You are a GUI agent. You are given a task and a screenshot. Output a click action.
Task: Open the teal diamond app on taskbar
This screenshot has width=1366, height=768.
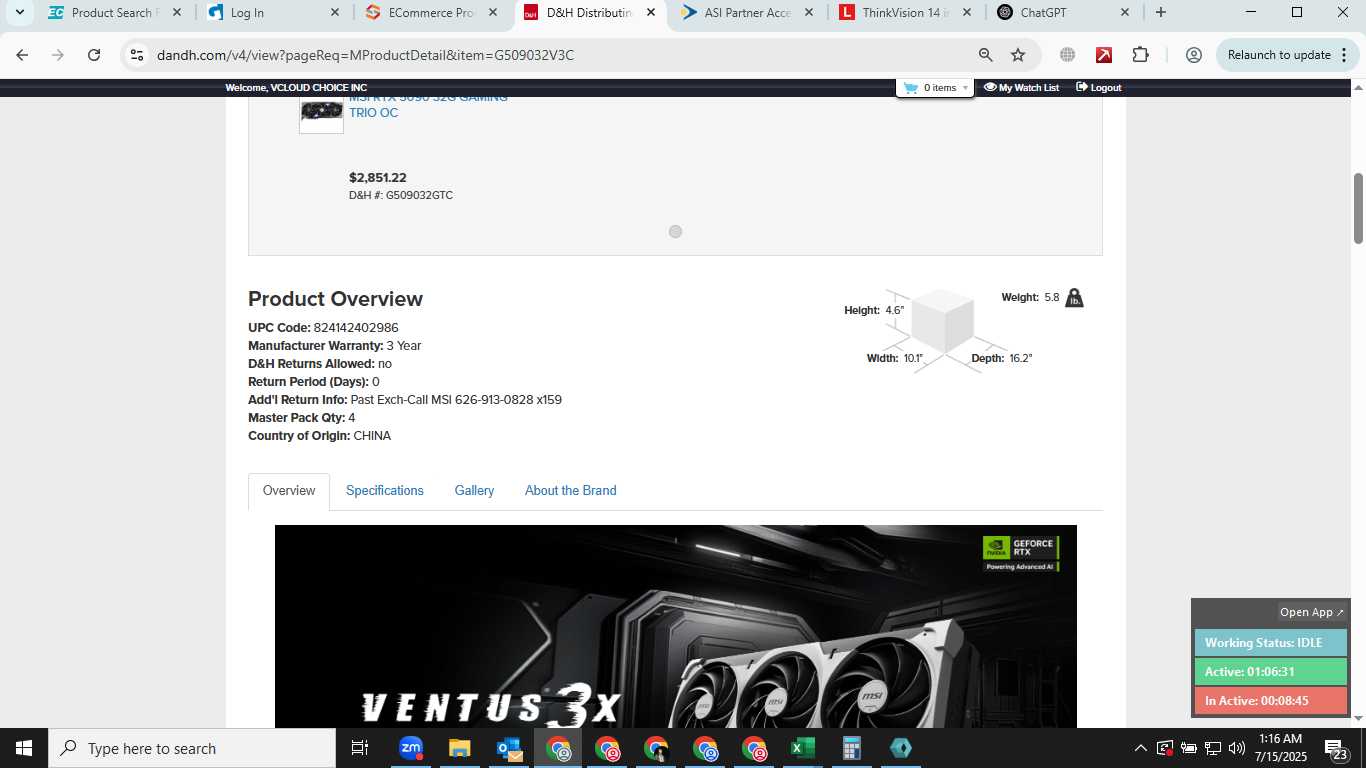point(900,748)
